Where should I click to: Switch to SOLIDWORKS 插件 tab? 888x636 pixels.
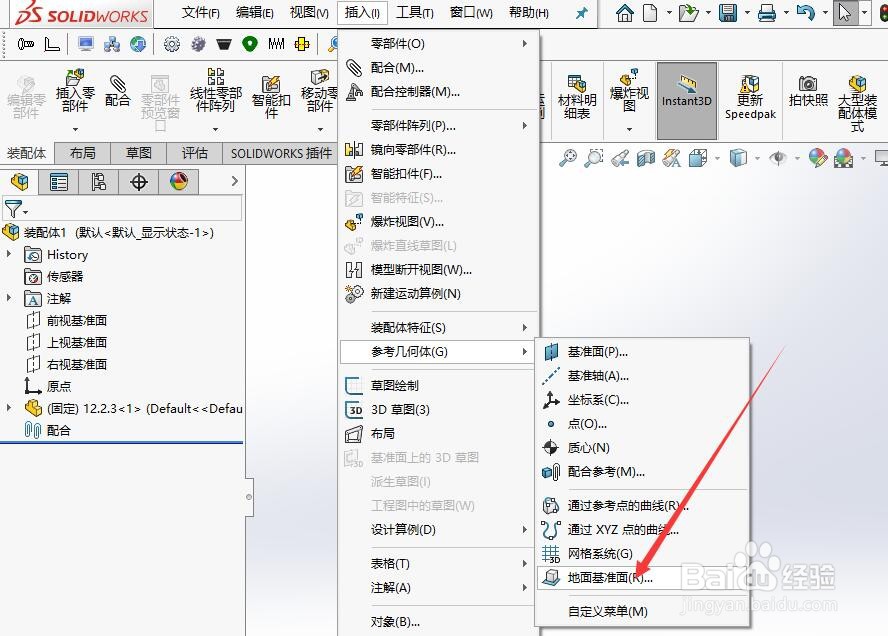(281, 153)
